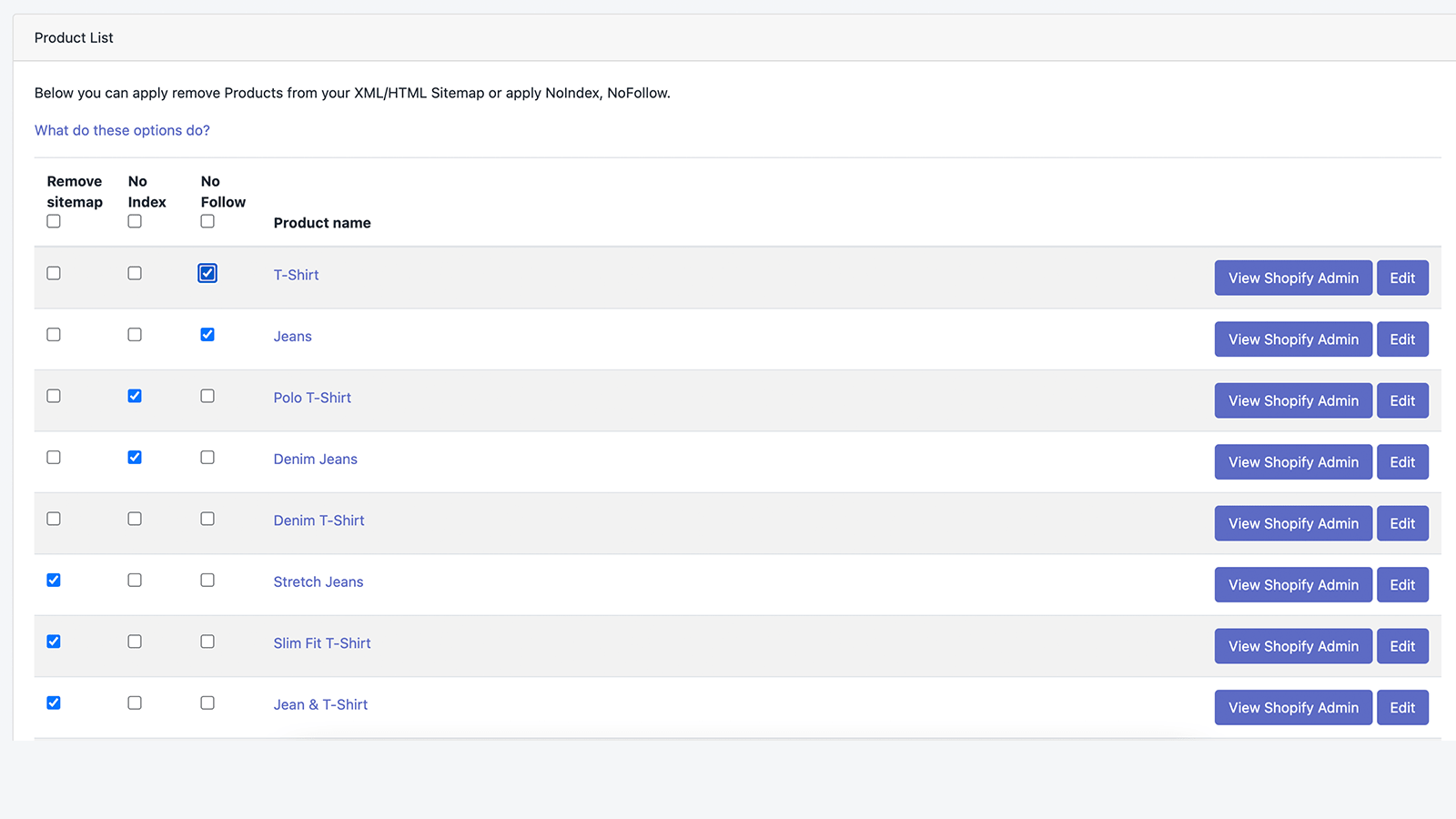Check No Index for Jean & T-Shirt
Screen dimensions: 1456x819
point(135,703)
